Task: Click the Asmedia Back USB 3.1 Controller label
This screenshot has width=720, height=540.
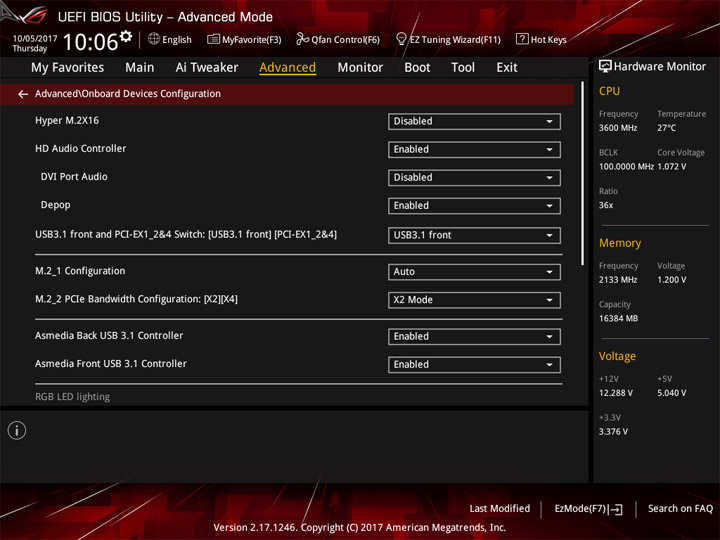Action: pos(109,336)
